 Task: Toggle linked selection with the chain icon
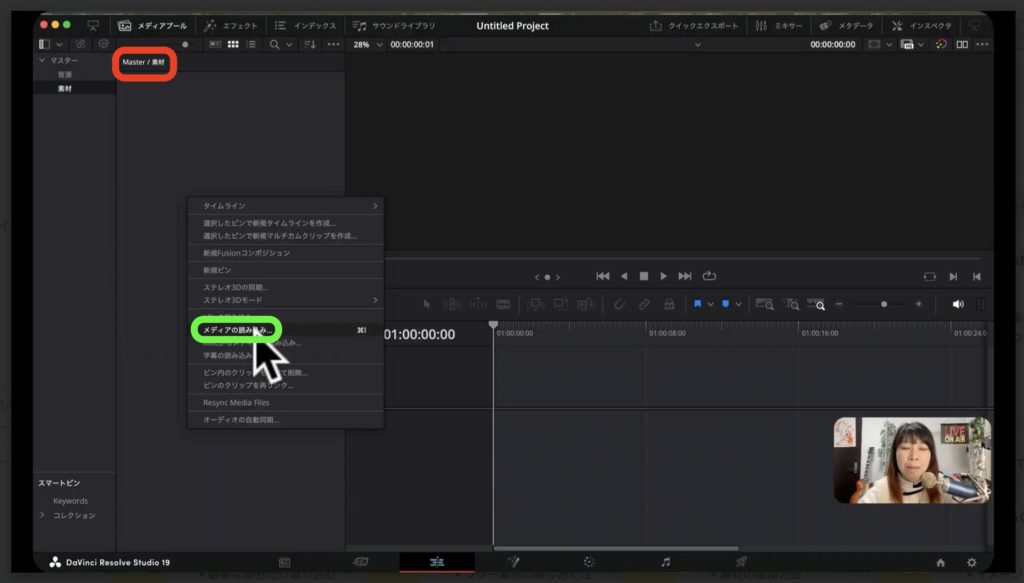(644, 303)
